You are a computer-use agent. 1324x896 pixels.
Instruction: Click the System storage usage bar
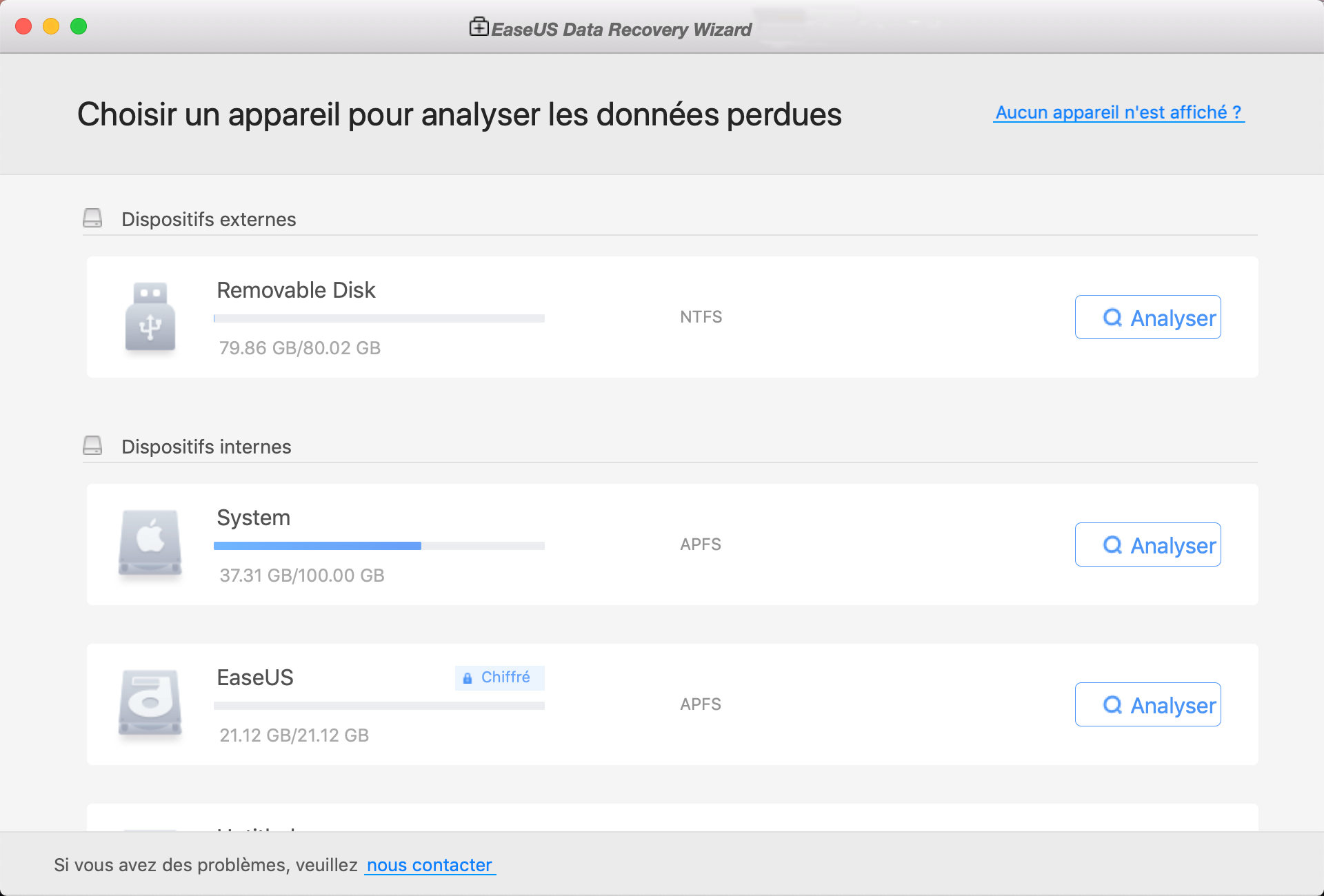pyautogui.click(x=379, y=546)
